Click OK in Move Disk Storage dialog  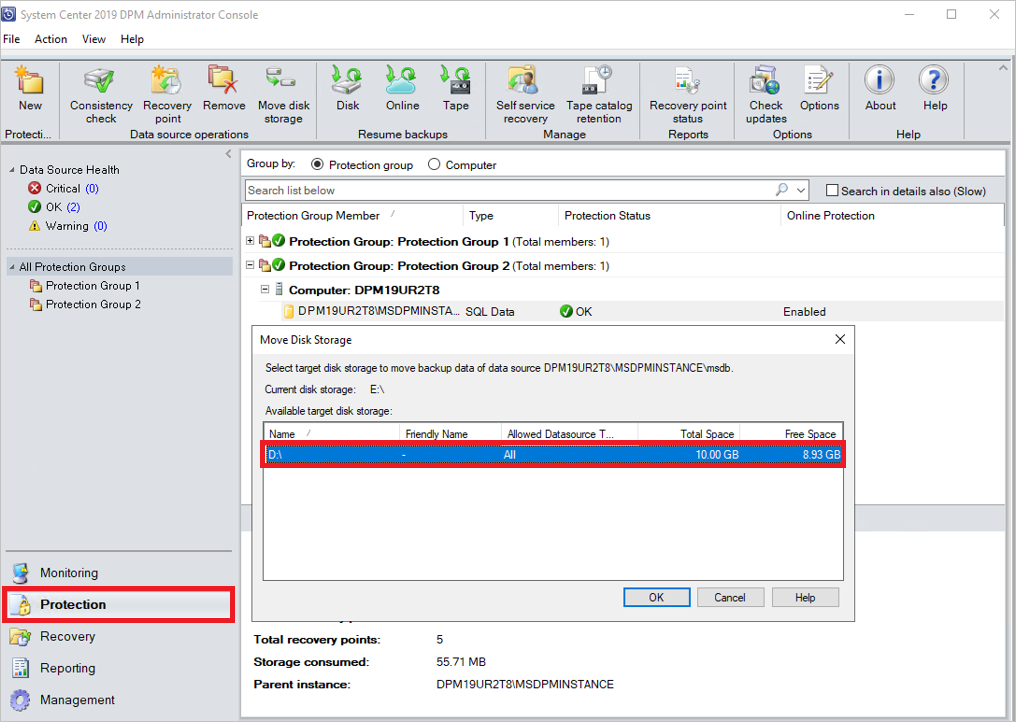click(x=656, y=598)
